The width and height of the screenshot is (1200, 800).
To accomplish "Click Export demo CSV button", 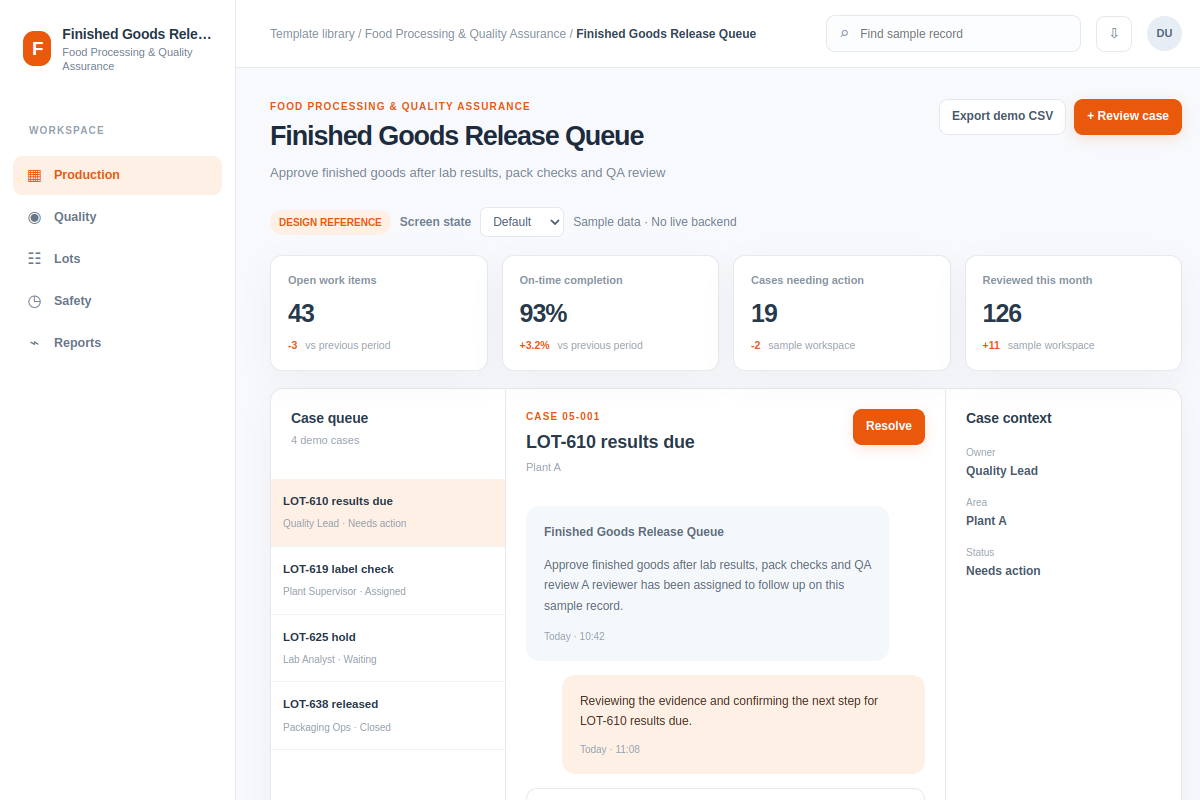I will point(1002,117).
